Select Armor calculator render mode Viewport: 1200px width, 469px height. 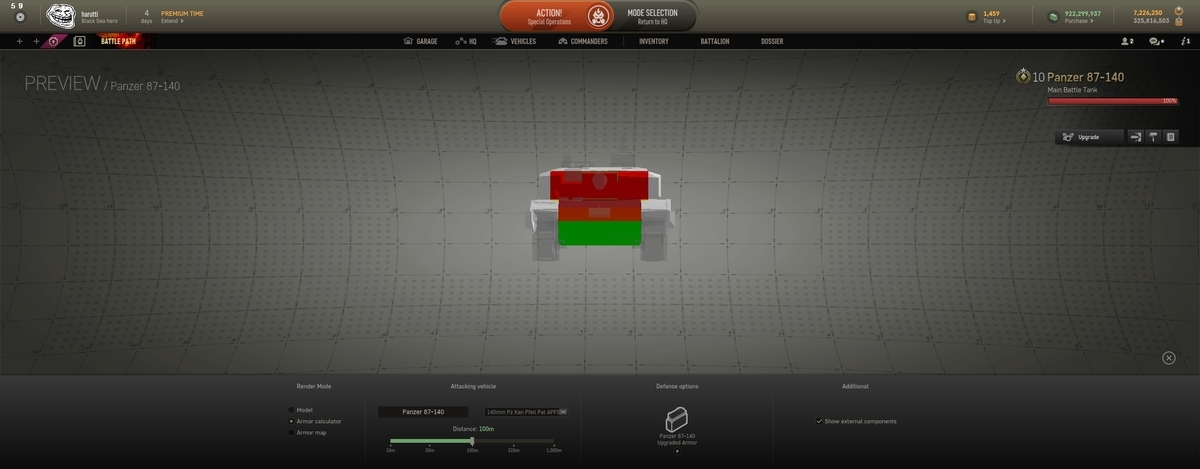pyautogui.click(x=314, y=421)
